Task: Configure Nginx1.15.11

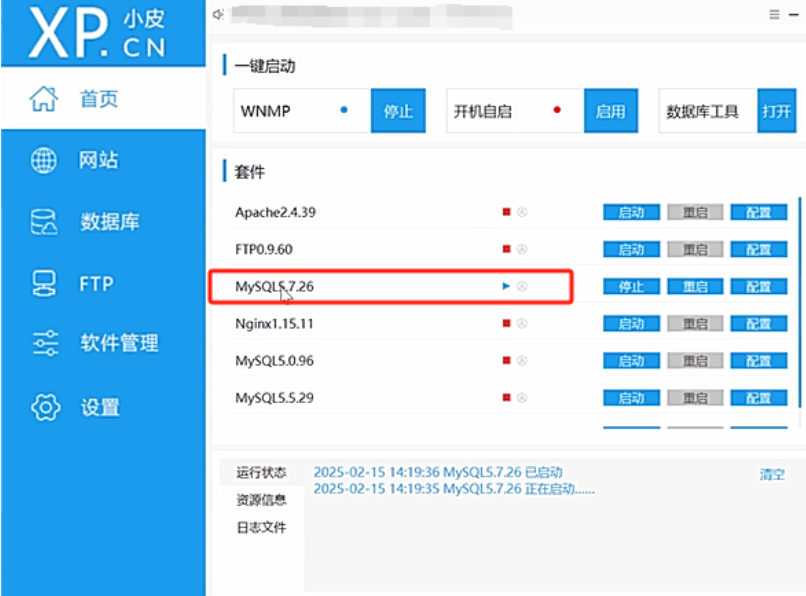Action: tap(759, 323)
